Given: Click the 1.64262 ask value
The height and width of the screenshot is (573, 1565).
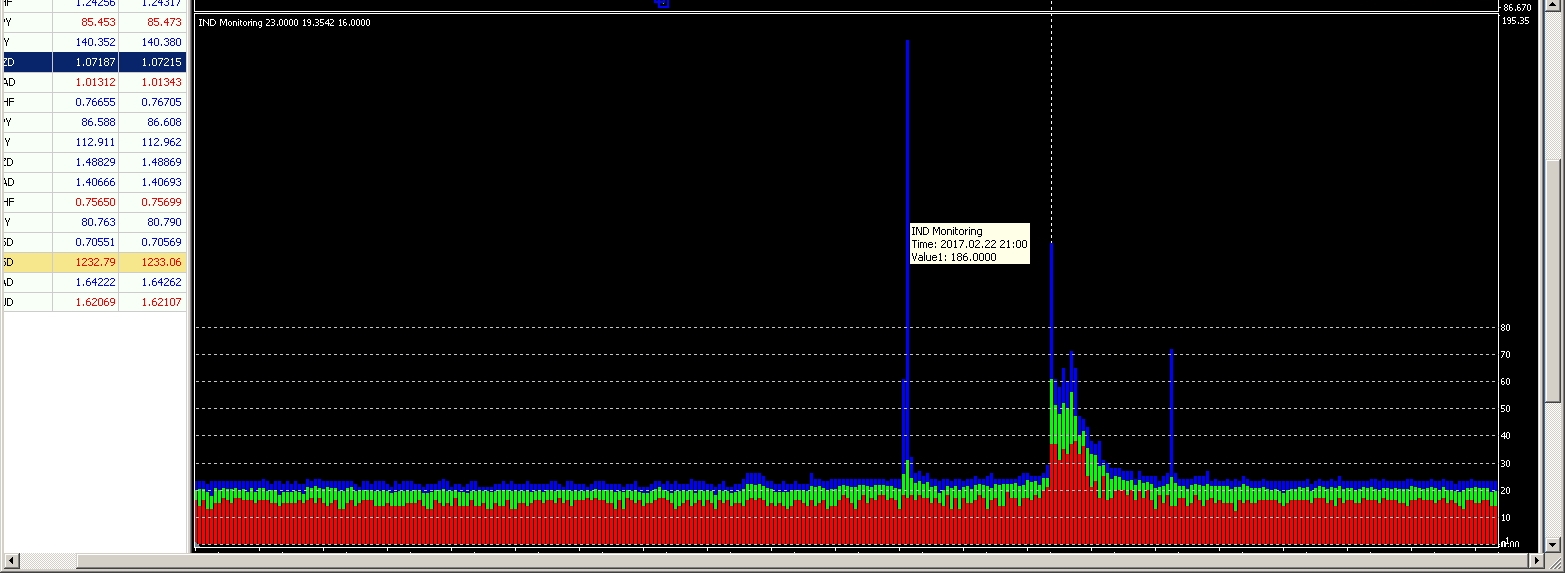Looking at the screenshot, I should pyautogui.click(x=153, y=282).
